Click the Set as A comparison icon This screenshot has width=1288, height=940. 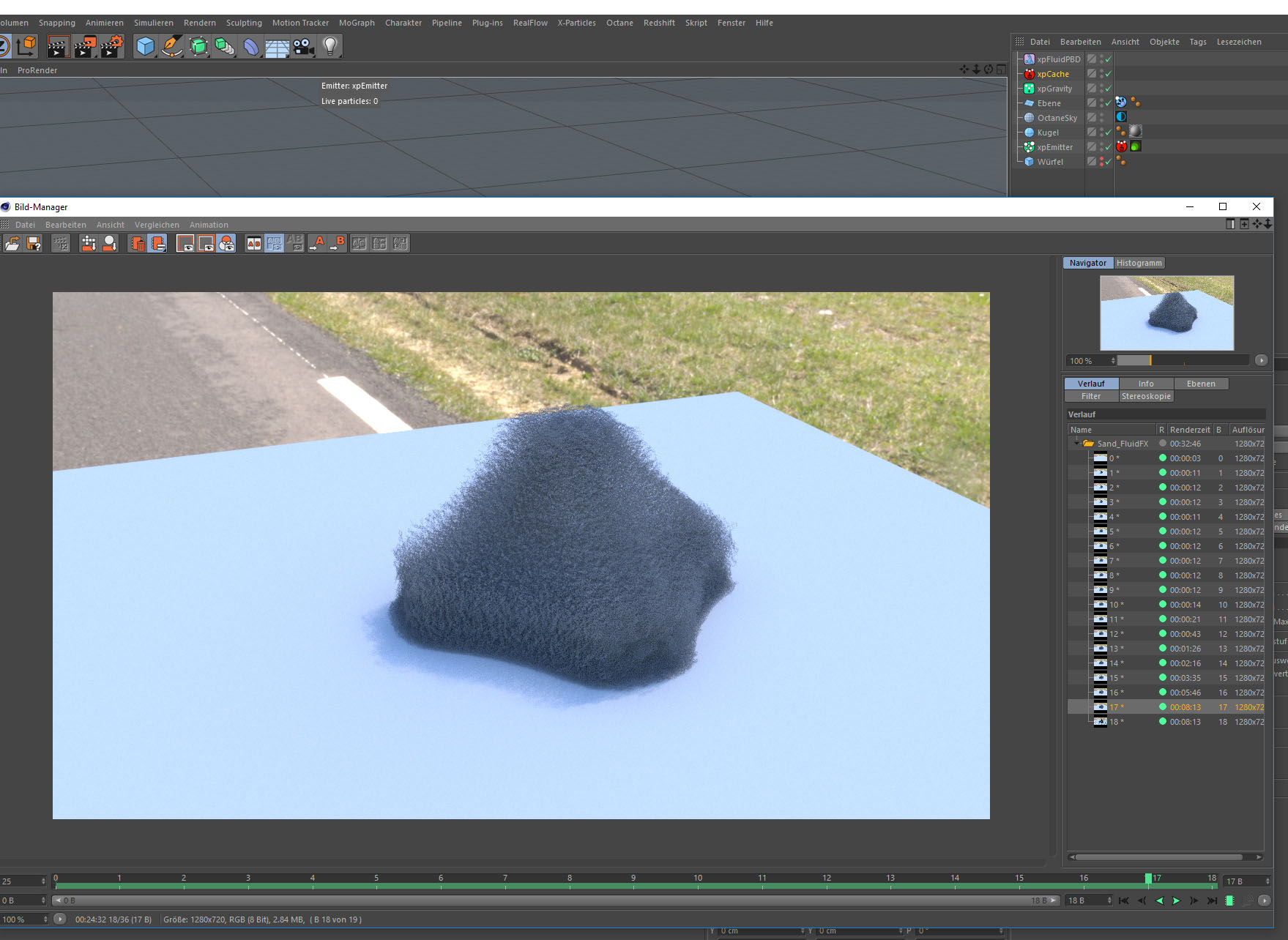[x=318, y=244]
